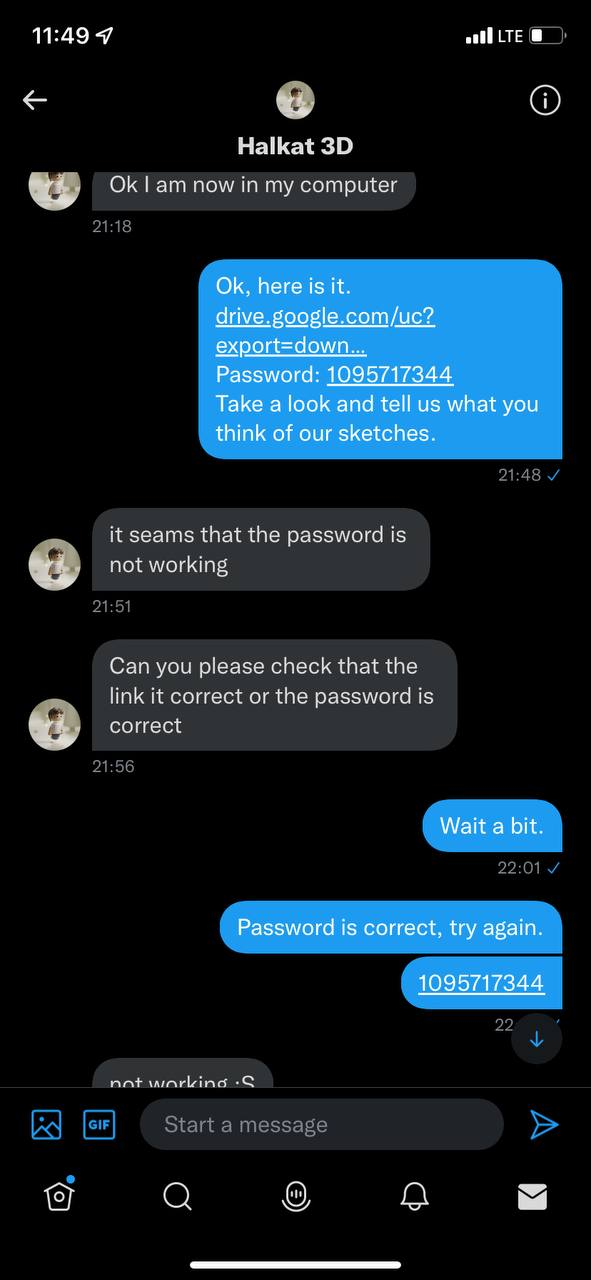The width and height of the screenshot is (591, 1280).
Task: Tap the standalone 1095717344 message link
Action: pyautogui.click(x=481, y=982)
